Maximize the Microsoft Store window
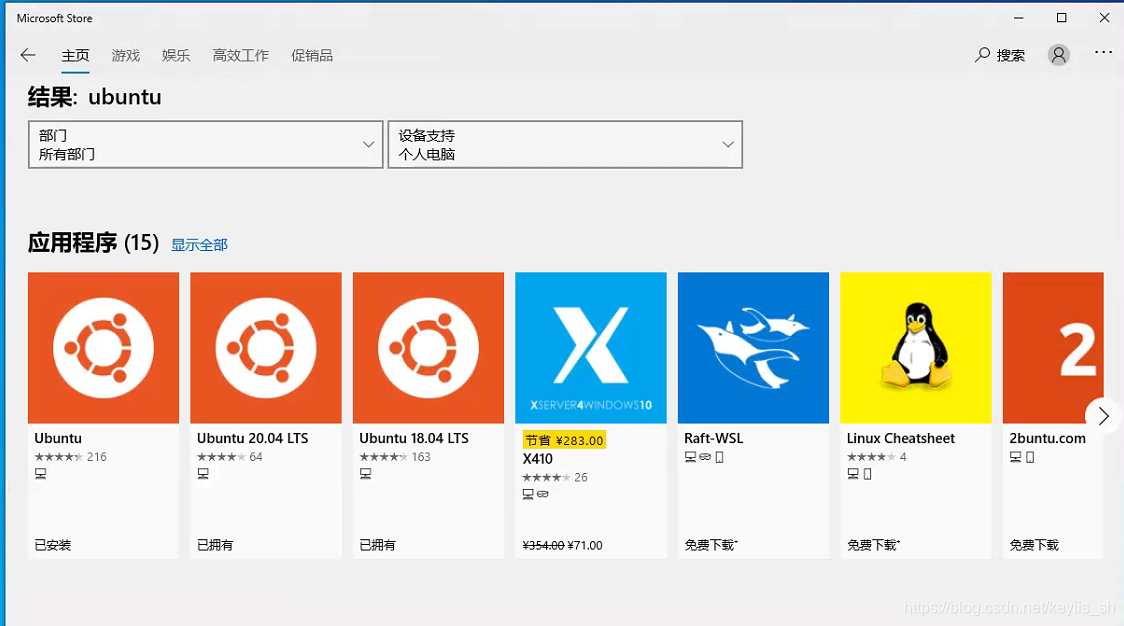The width and height of the screenshot is (1124, 626). point(1062,18)
